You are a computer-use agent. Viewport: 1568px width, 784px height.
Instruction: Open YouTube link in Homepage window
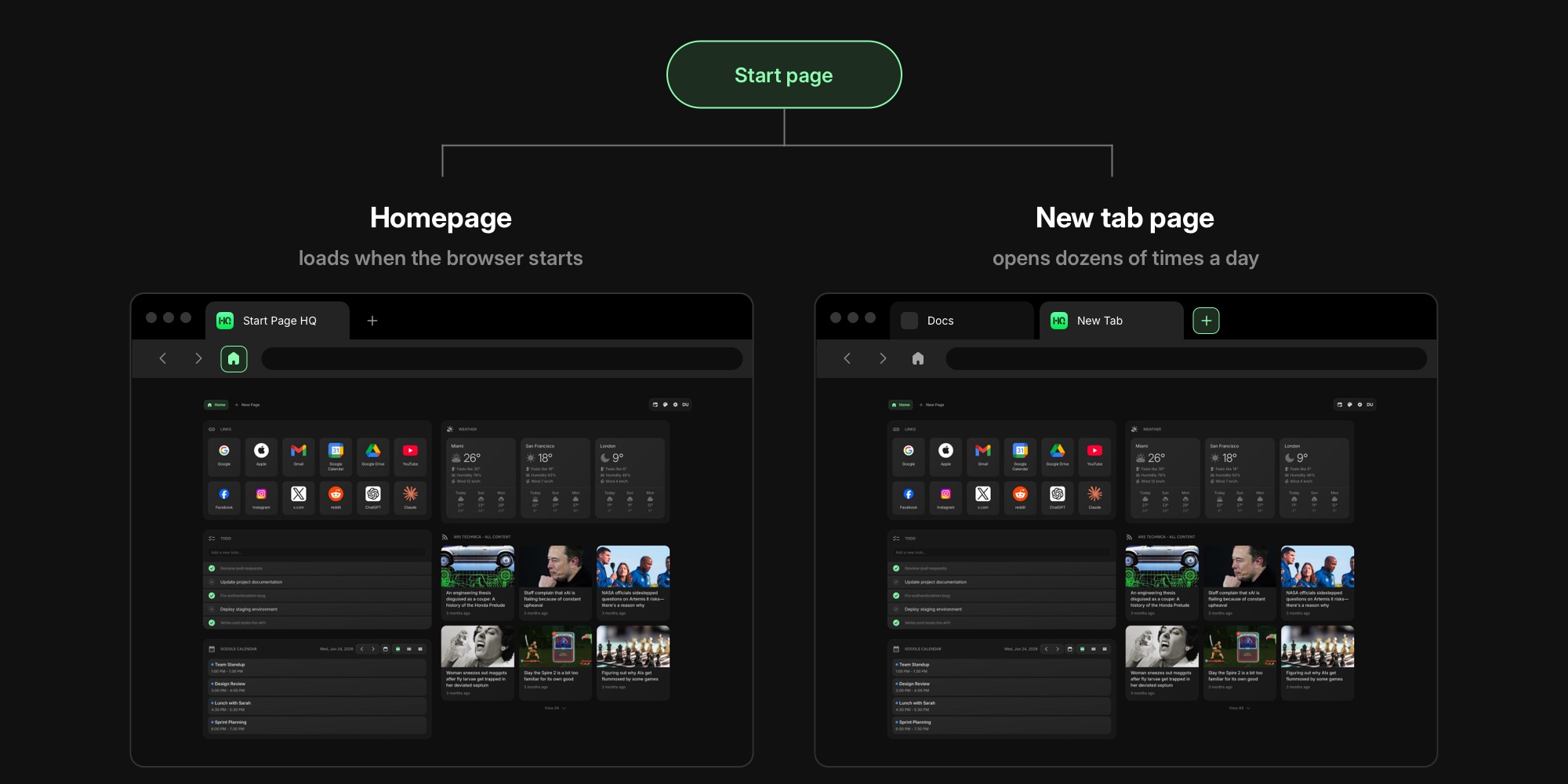pos(410,456)
